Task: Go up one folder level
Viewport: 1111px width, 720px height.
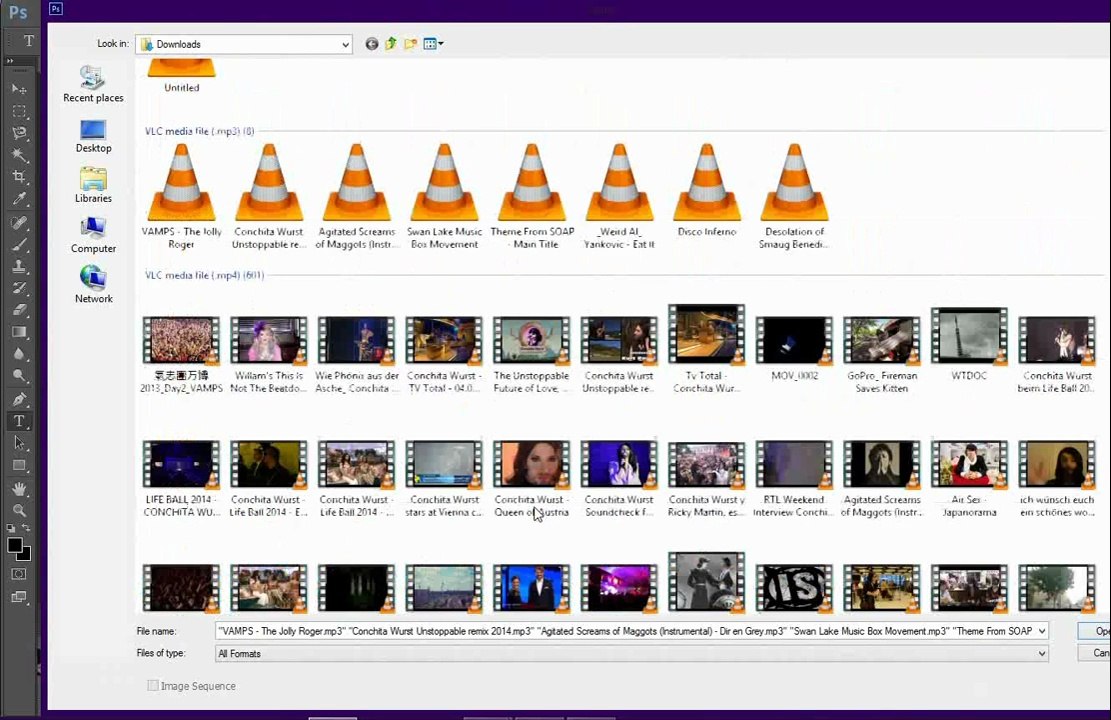Action: (391, 44)
